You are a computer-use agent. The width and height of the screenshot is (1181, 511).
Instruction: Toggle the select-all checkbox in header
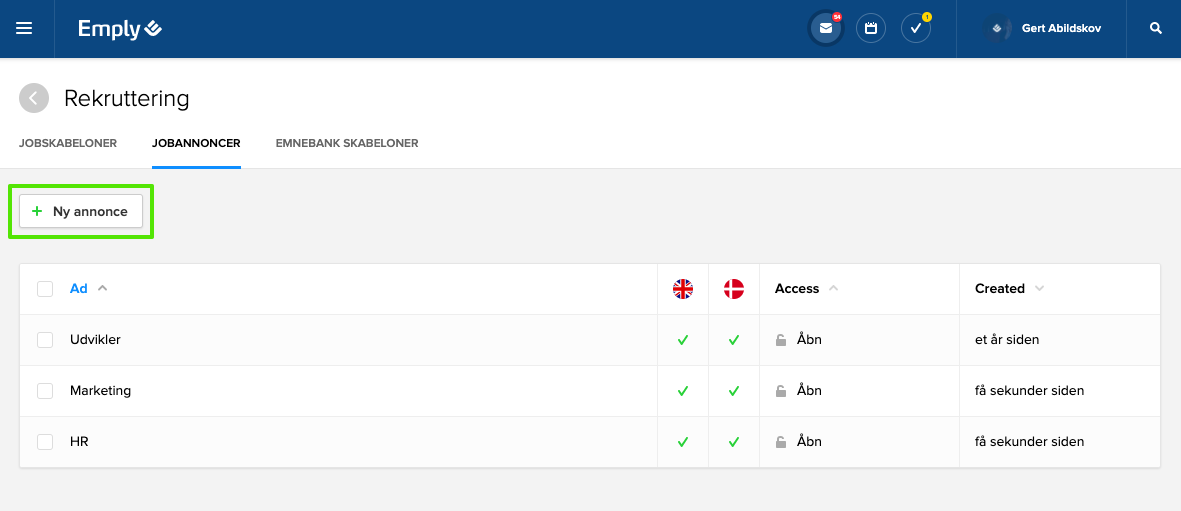[x=45, y=289]
